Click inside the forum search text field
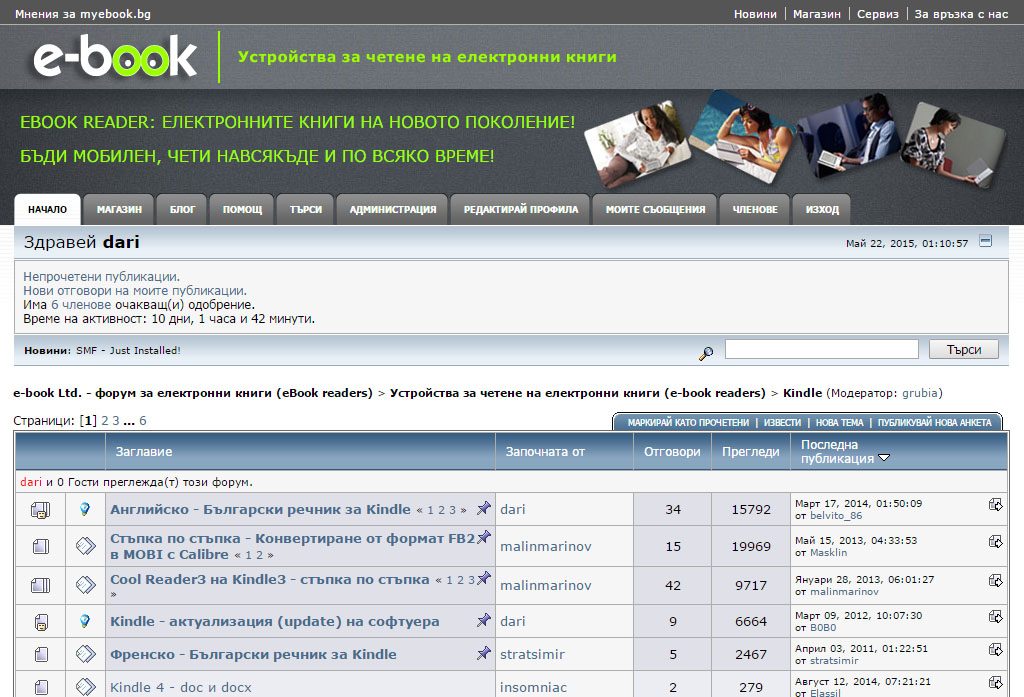Viewport: 1024px width, 697px height. [x=821, y=350]
